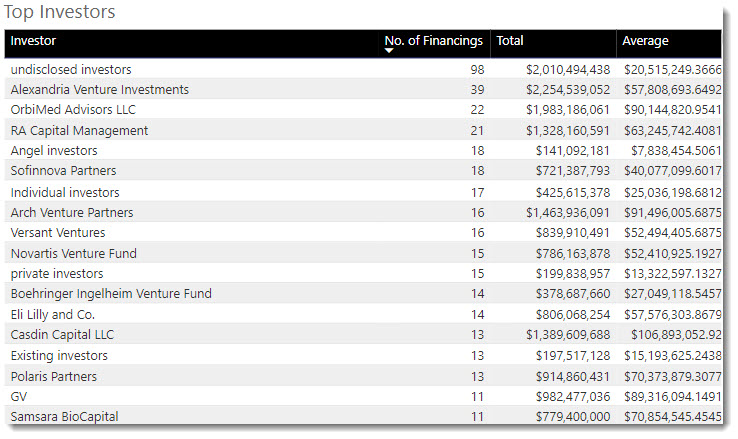Click average $40,077,099.6017
Viewport: 738px width, 439px height.
coord(673,171)
